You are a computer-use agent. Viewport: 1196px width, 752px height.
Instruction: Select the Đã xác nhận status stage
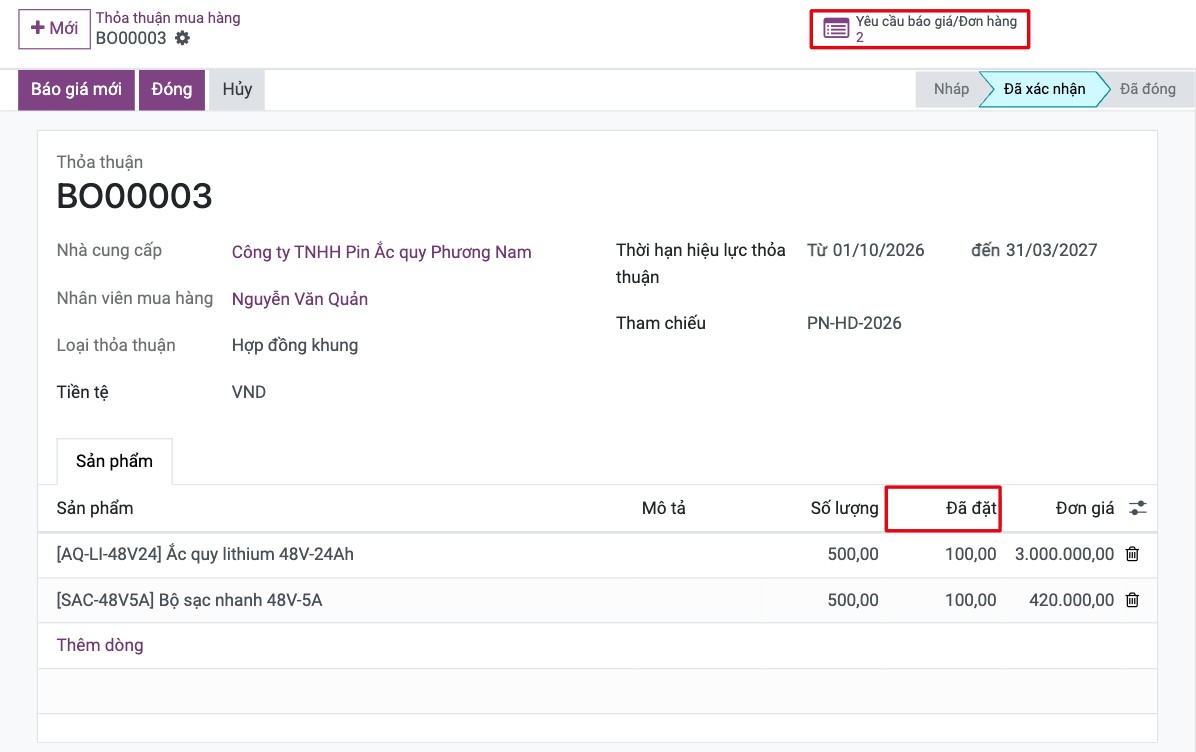pos(1044,89)
